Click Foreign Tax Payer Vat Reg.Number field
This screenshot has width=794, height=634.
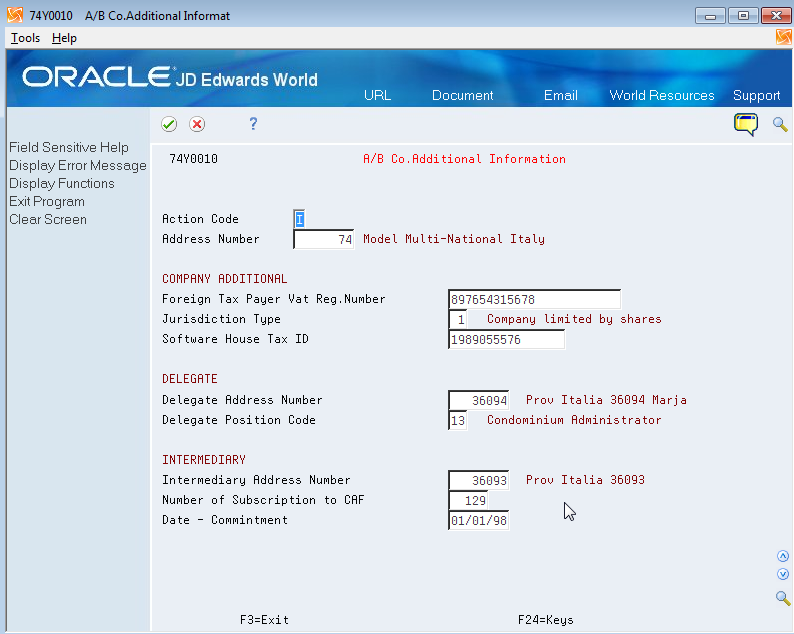[x=534, y=299]
